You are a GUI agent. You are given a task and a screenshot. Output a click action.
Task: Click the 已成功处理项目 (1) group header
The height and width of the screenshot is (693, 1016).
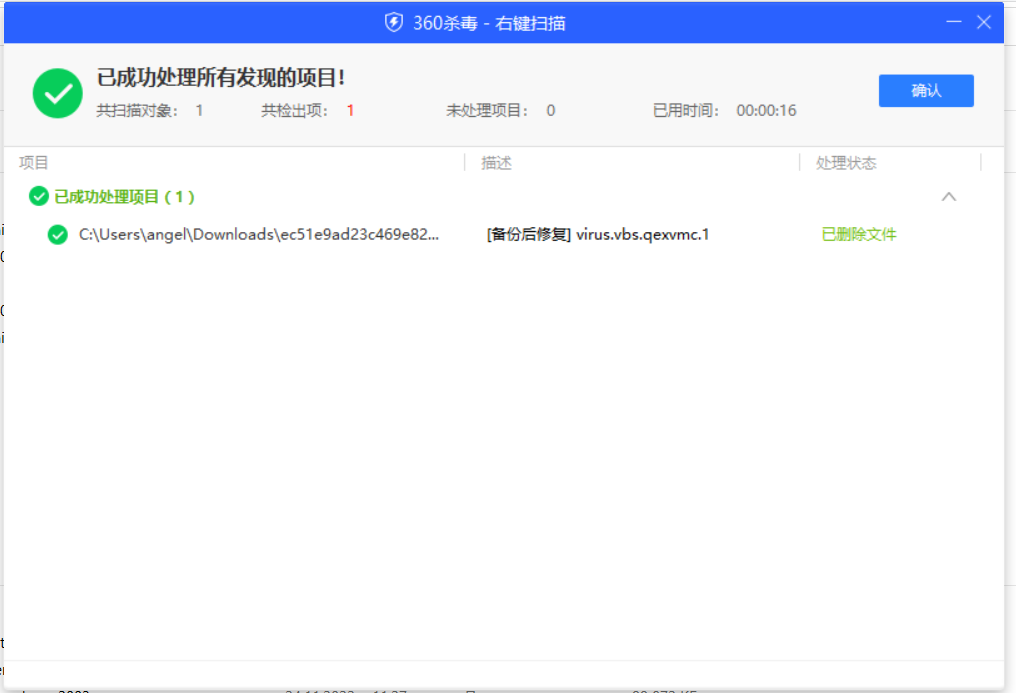click(124, 196)
